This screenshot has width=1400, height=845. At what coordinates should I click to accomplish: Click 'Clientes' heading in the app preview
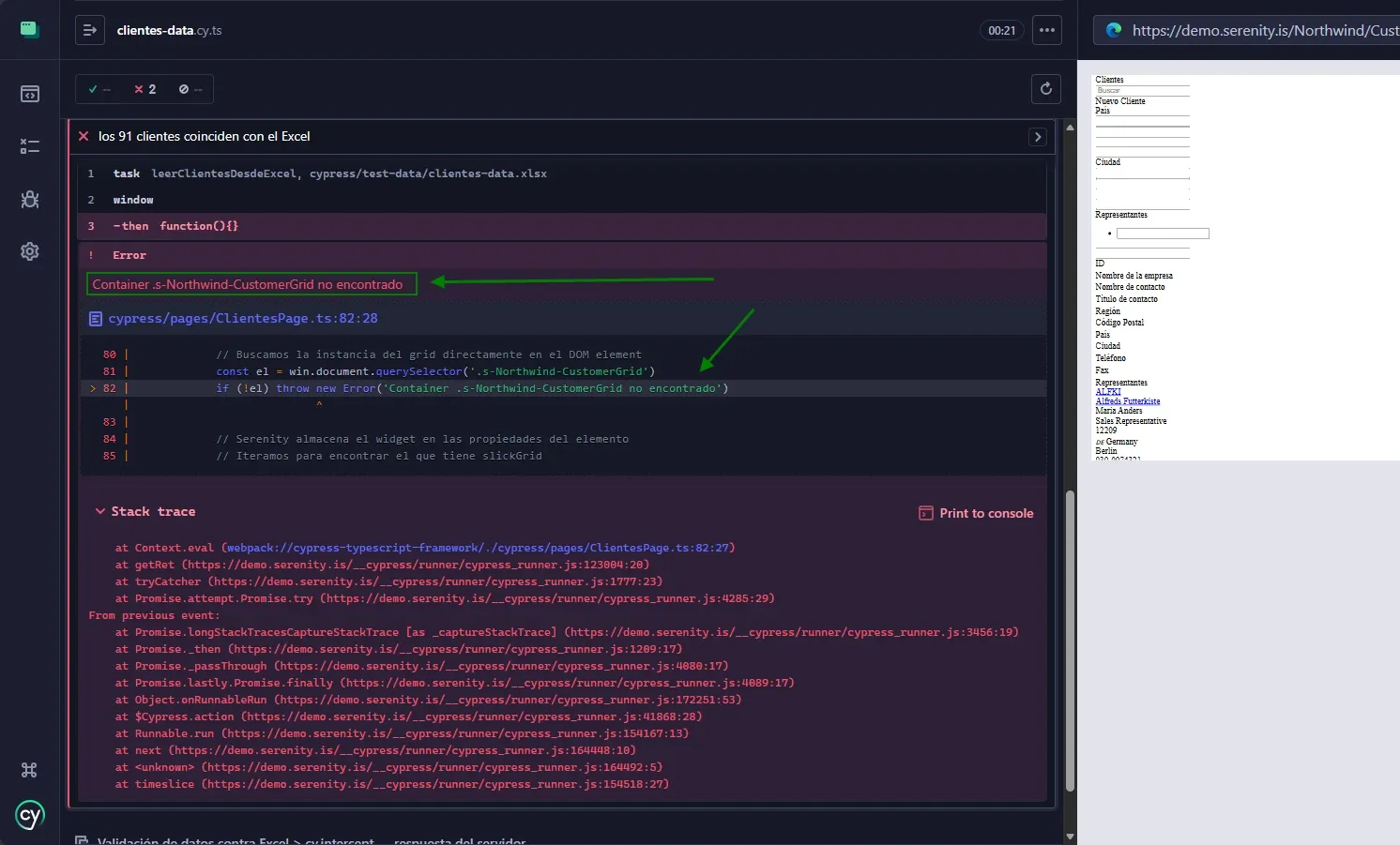click(x=1109, y=80)
